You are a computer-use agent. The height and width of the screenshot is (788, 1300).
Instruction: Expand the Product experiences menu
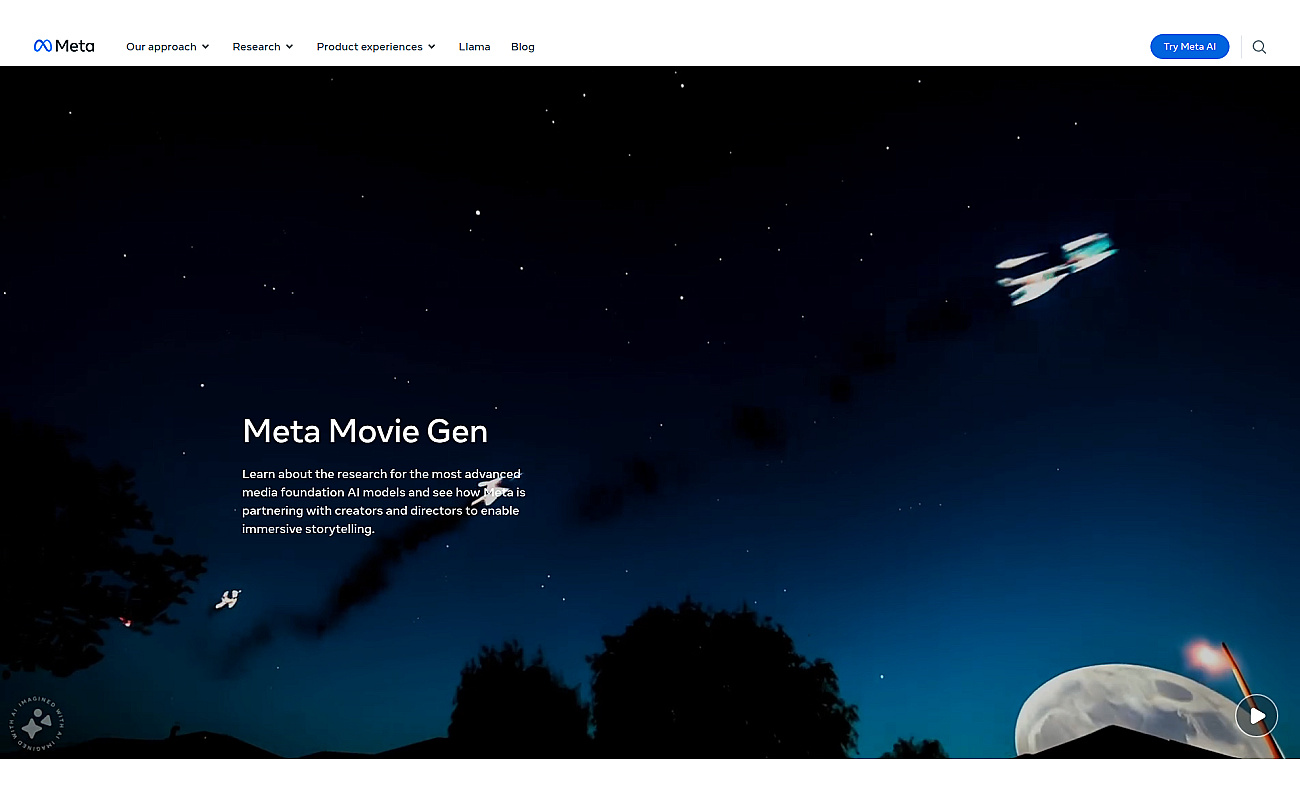click(376, 47)
